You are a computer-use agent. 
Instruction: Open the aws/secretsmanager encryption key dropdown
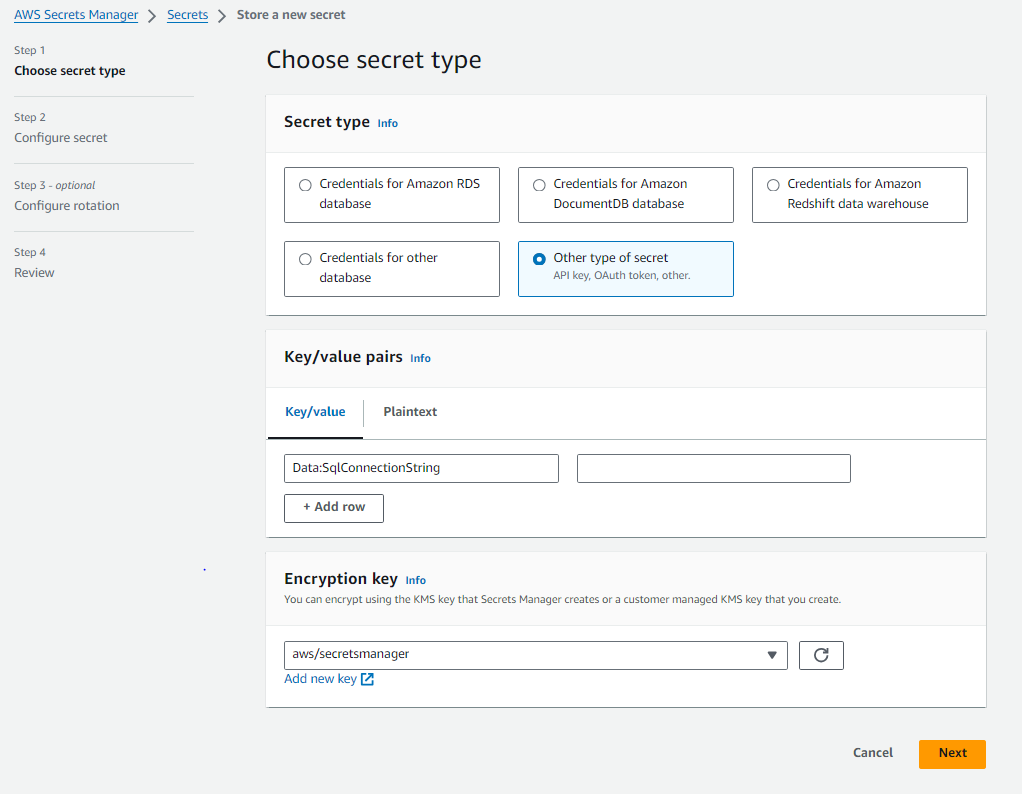coord(535,655)
